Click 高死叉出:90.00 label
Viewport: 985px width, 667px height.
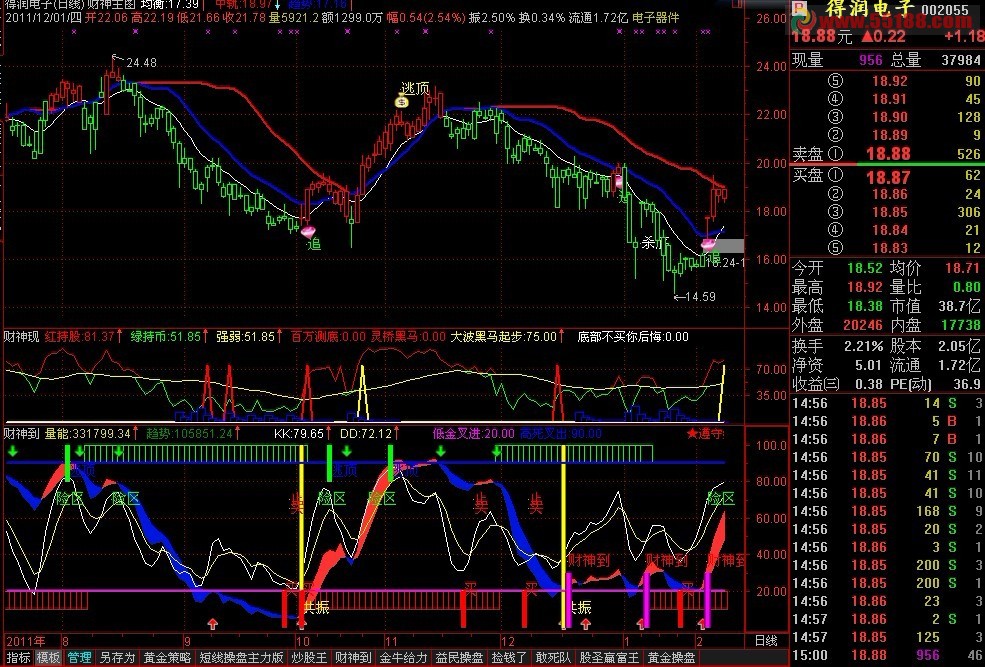pyautogui.click(x=560, y=433)
